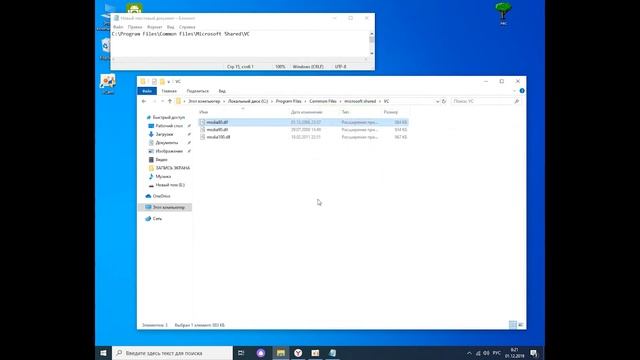Image resolution: width=640 pixels, height=360 pixels.
Task: Open Quick access (Быстрый доступ) in sidebar
Action: 168,118
